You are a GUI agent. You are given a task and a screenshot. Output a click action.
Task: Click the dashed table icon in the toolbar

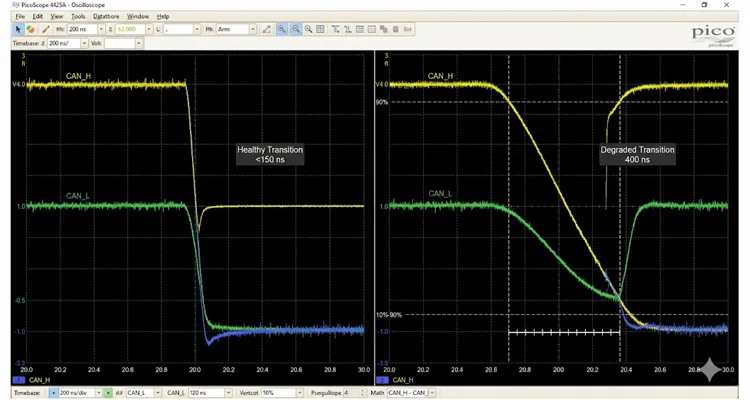[372, 29]
